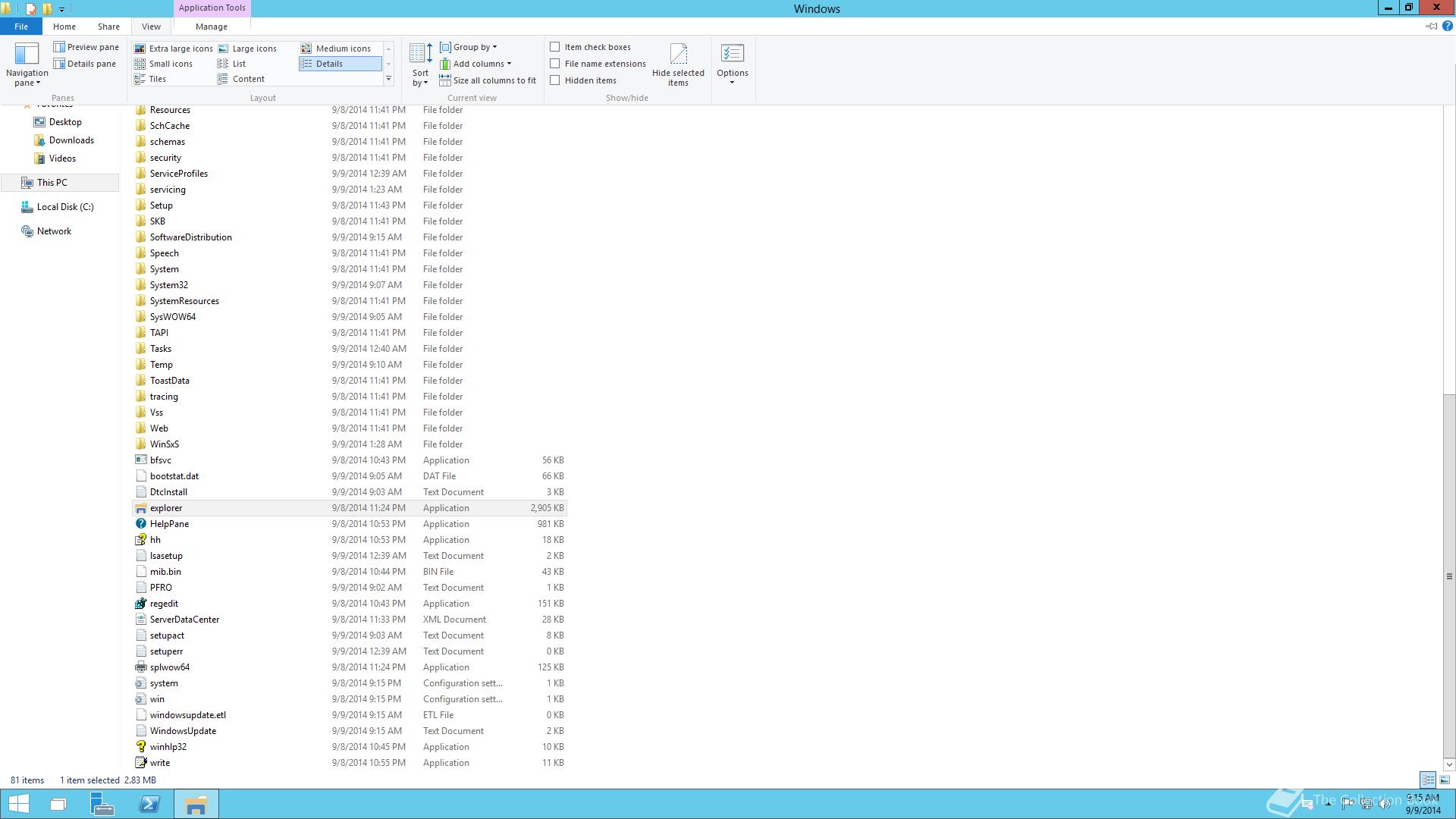Screen dimensions: 1456x819
Task: Open the Navigation pane dropdown
Action: (27, 65)
